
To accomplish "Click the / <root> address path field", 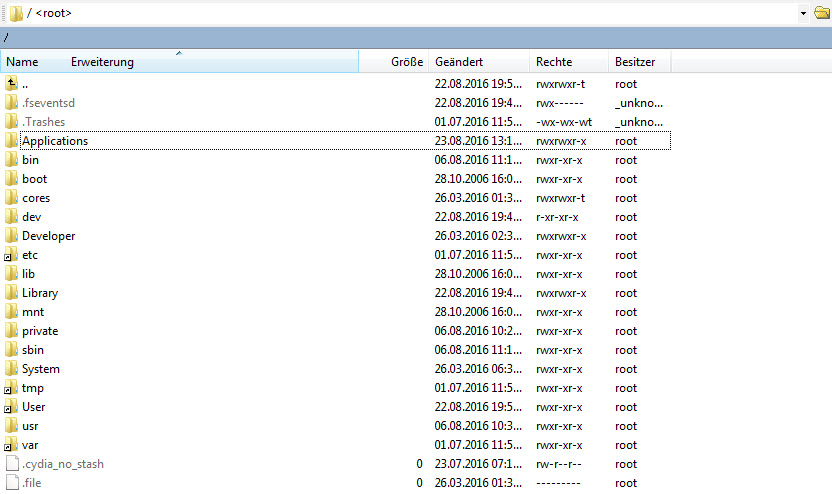I will pos(400,13).
